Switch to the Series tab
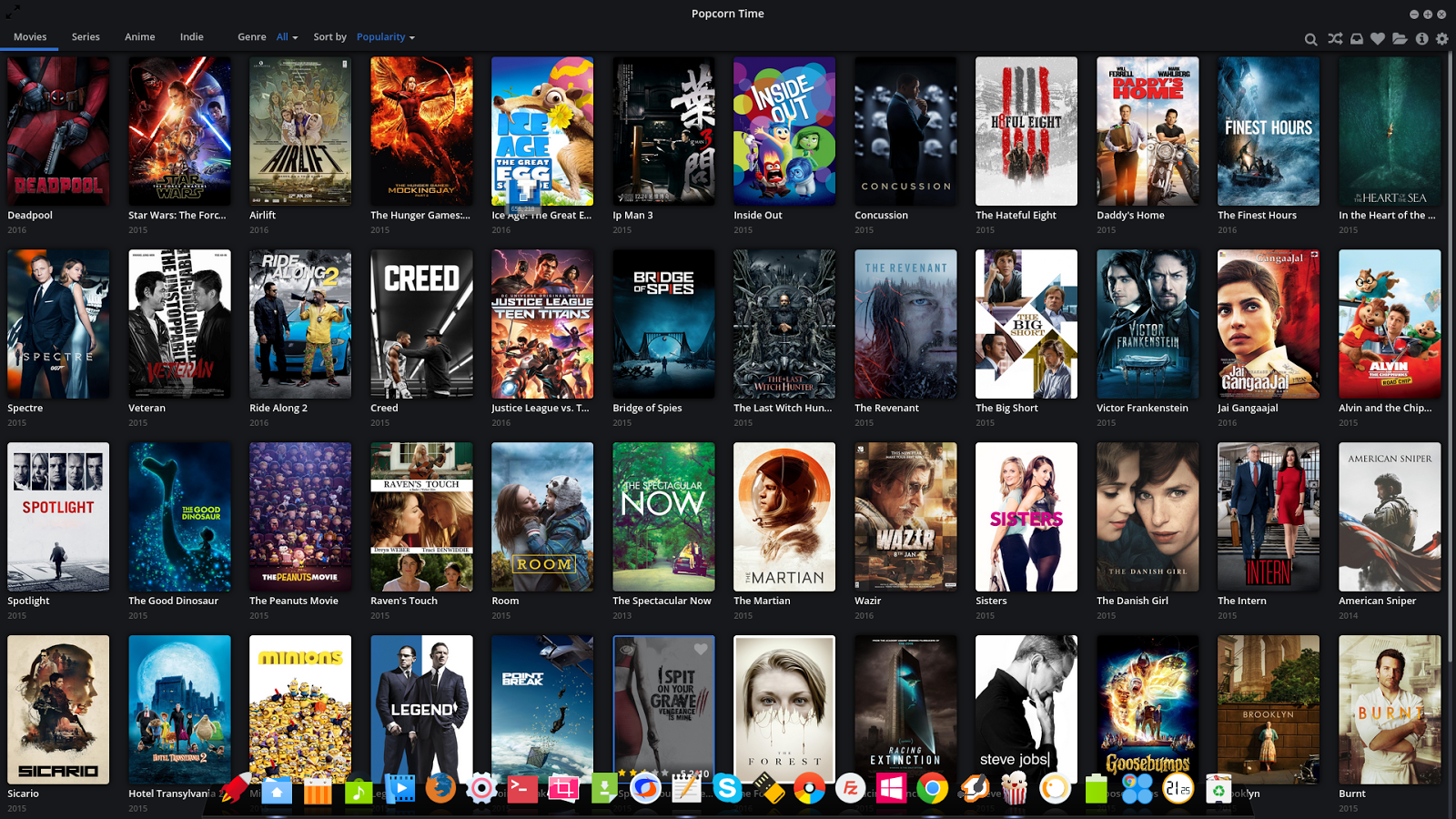The image size is (1456, 819). (x=85, y=36)
